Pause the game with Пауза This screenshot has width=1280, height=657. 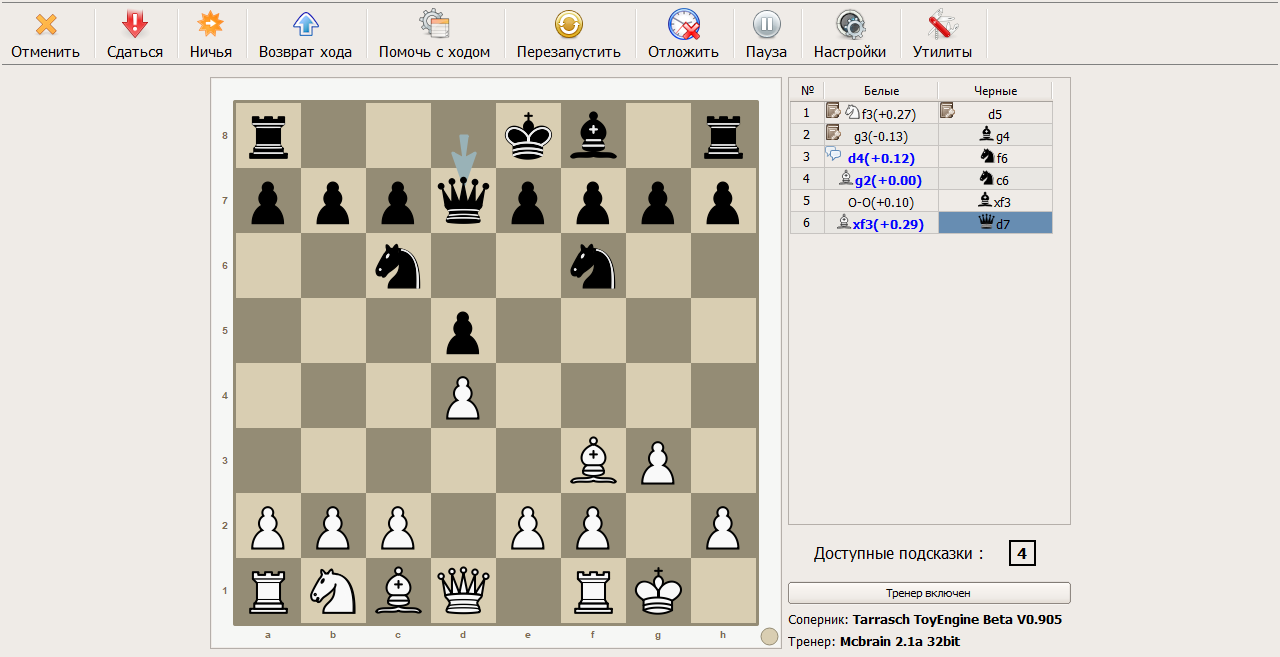[x=766, y=25]
